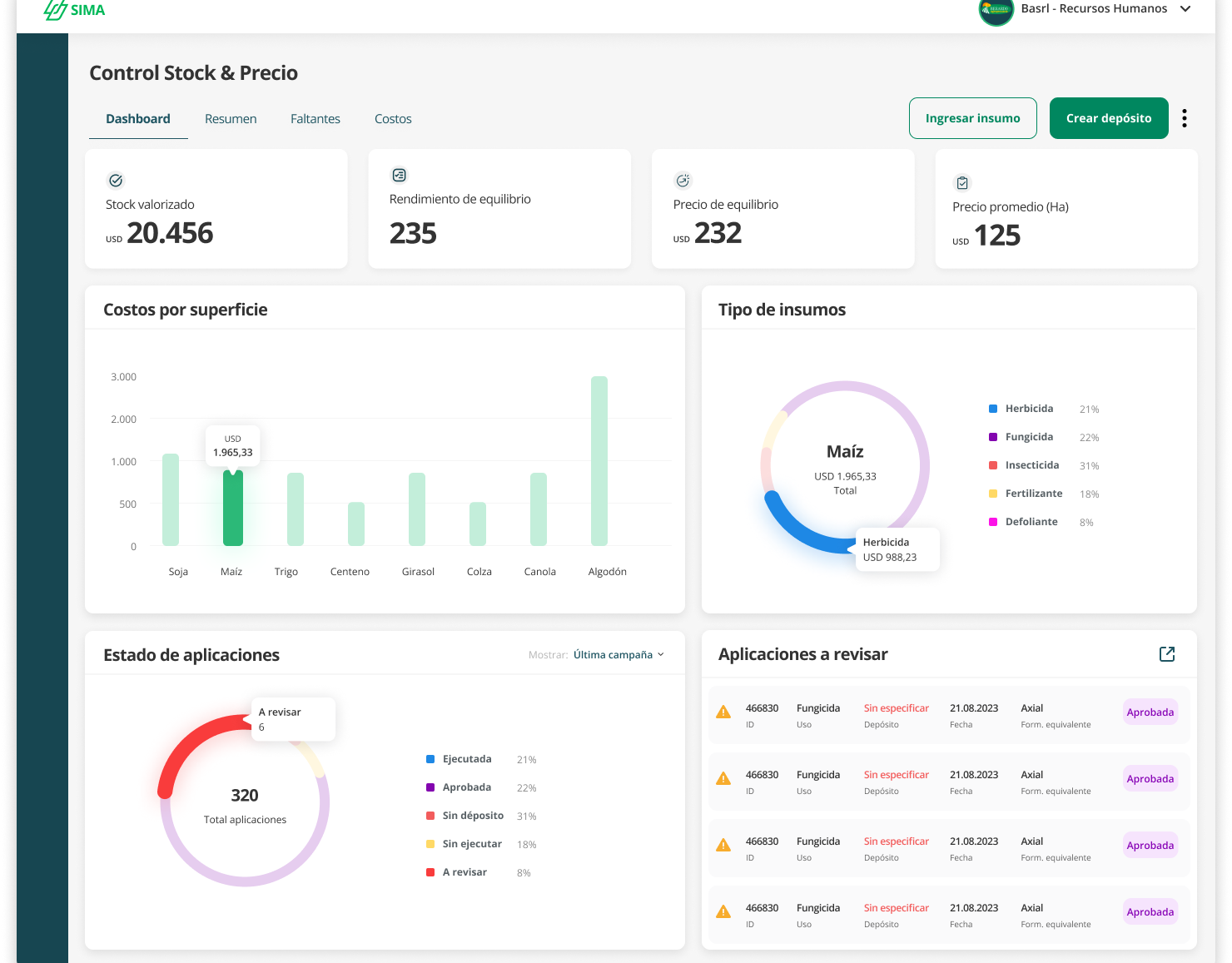Open the Última campaña dropdown

click(x=618, y=655)
